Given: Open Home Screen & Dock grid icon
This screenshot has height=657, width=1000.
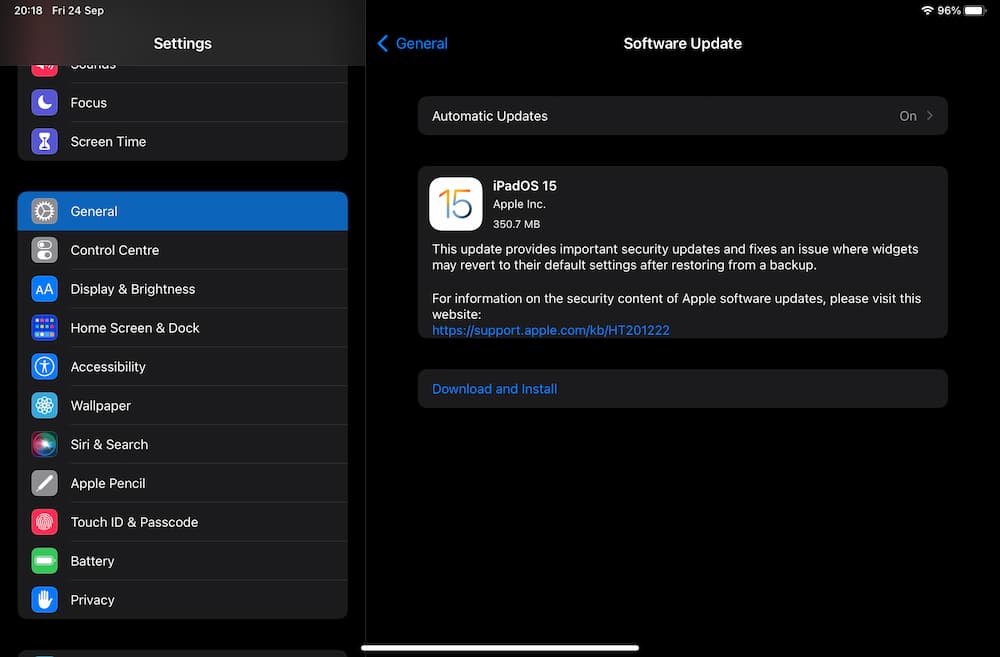Looking at the screenshot, I should 45,328.
